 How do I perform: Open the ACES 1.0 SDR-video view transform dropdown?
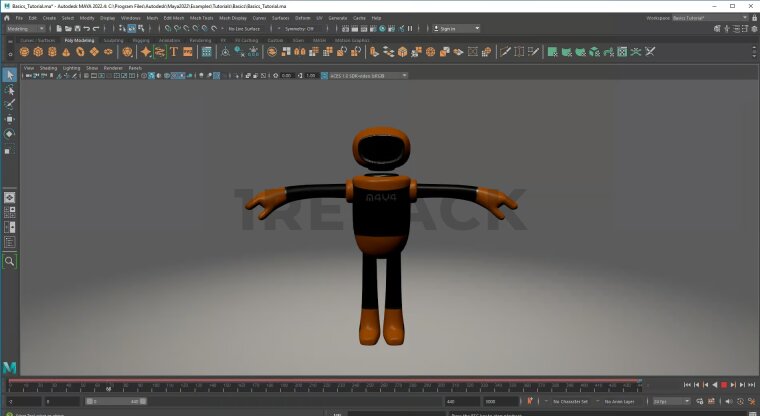366,75
